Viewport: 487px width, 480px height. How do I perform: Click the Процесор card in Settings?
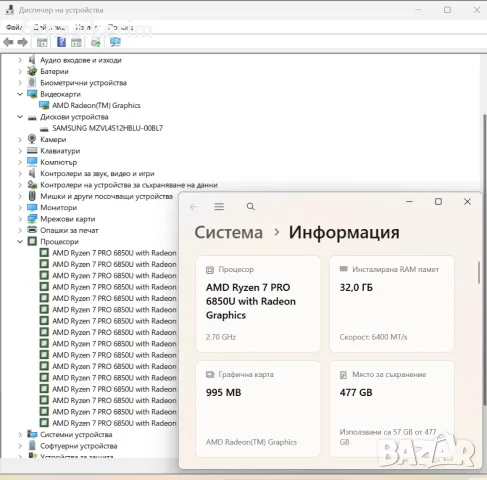coord(258,304)
